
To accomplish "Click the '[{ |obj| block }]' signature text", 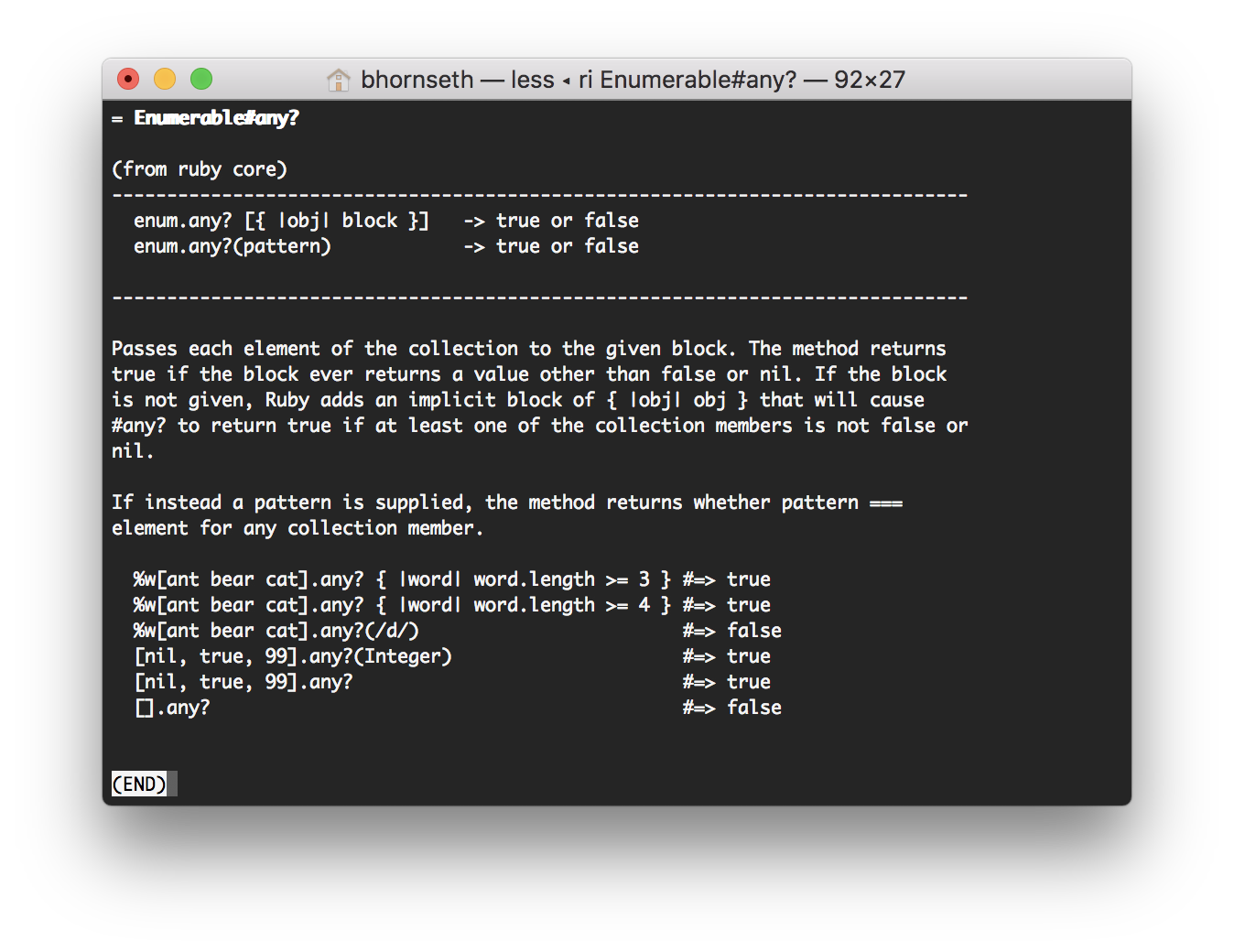I will [336, 221].
